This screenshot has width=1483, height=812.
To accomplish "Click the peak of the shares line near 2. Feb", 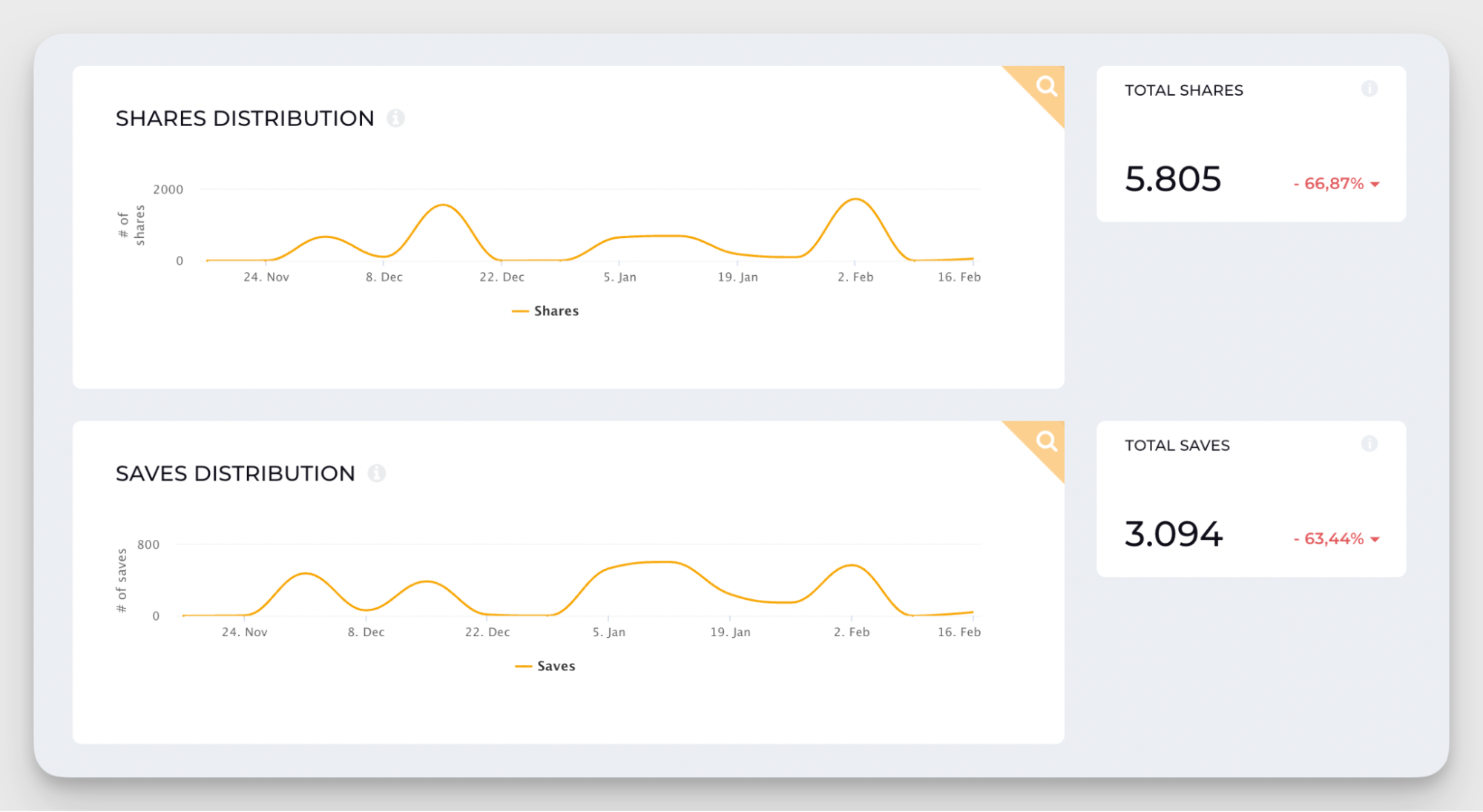I will [855, 199].
